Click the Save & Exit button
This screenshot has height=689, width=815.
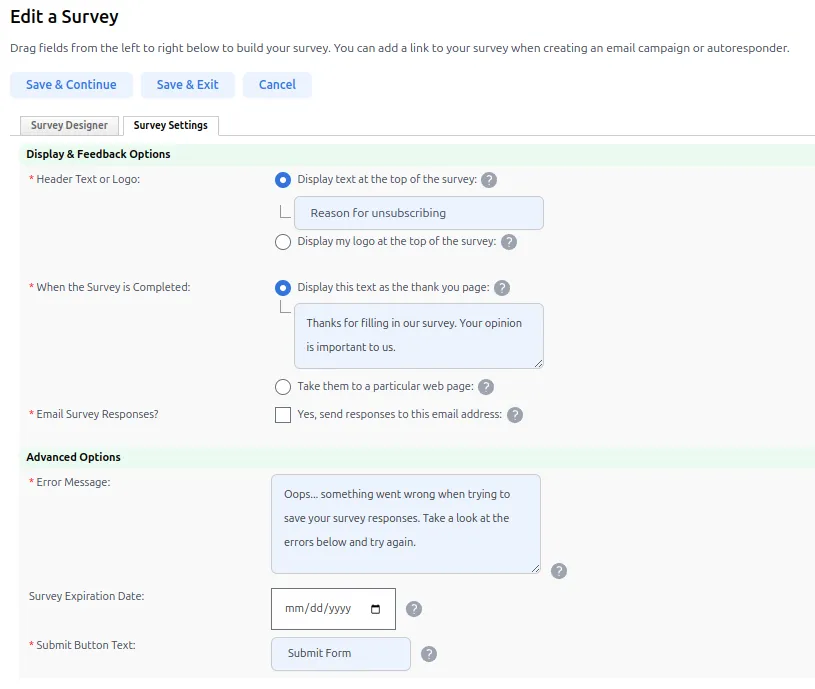point(188,85)
